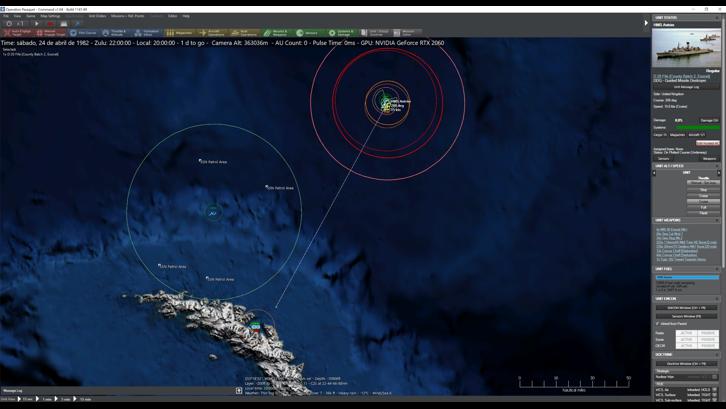
Task: Open the Unit Orders menu
Action: [97, 16]
